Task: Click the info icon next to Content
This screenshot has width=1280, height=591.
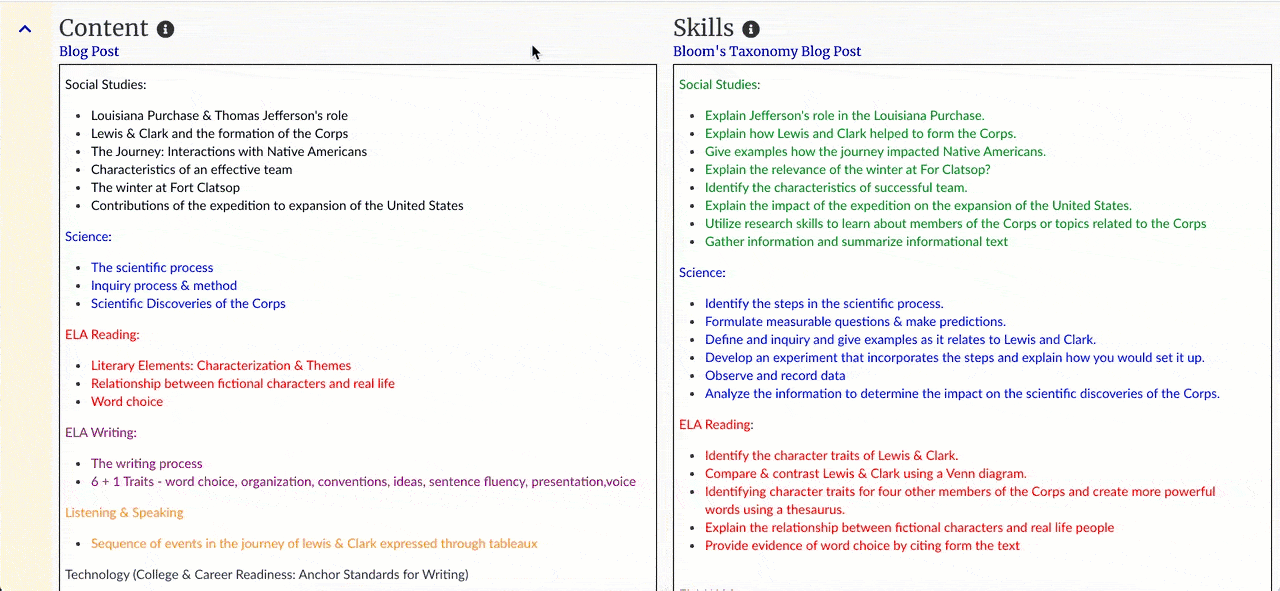Action: pos(166,29)
